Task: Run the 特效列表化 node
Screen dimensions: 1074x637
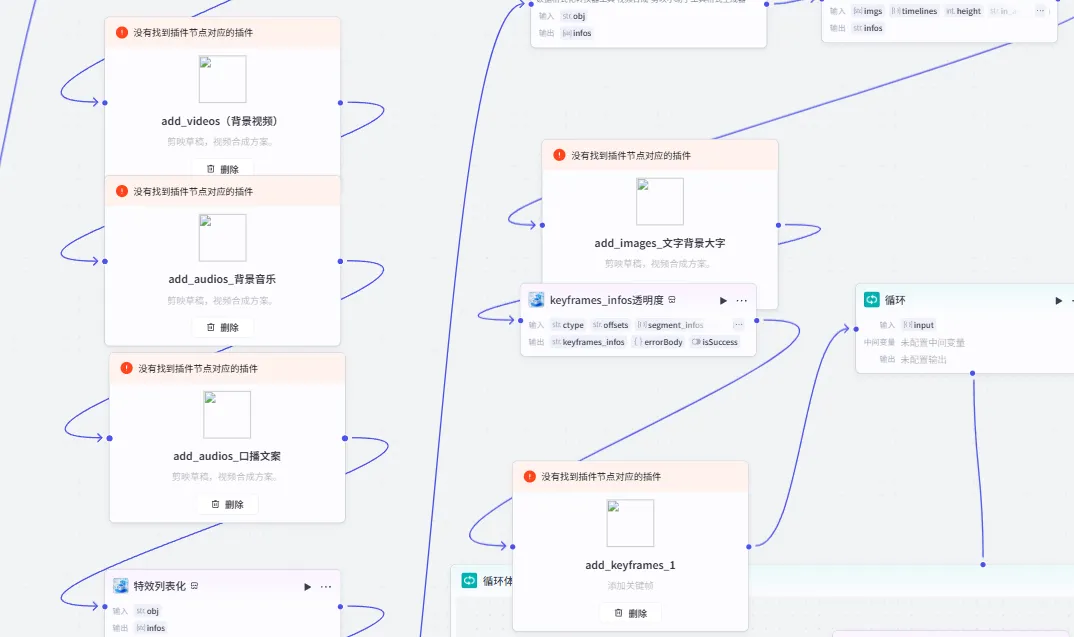Action: (308, 586)
